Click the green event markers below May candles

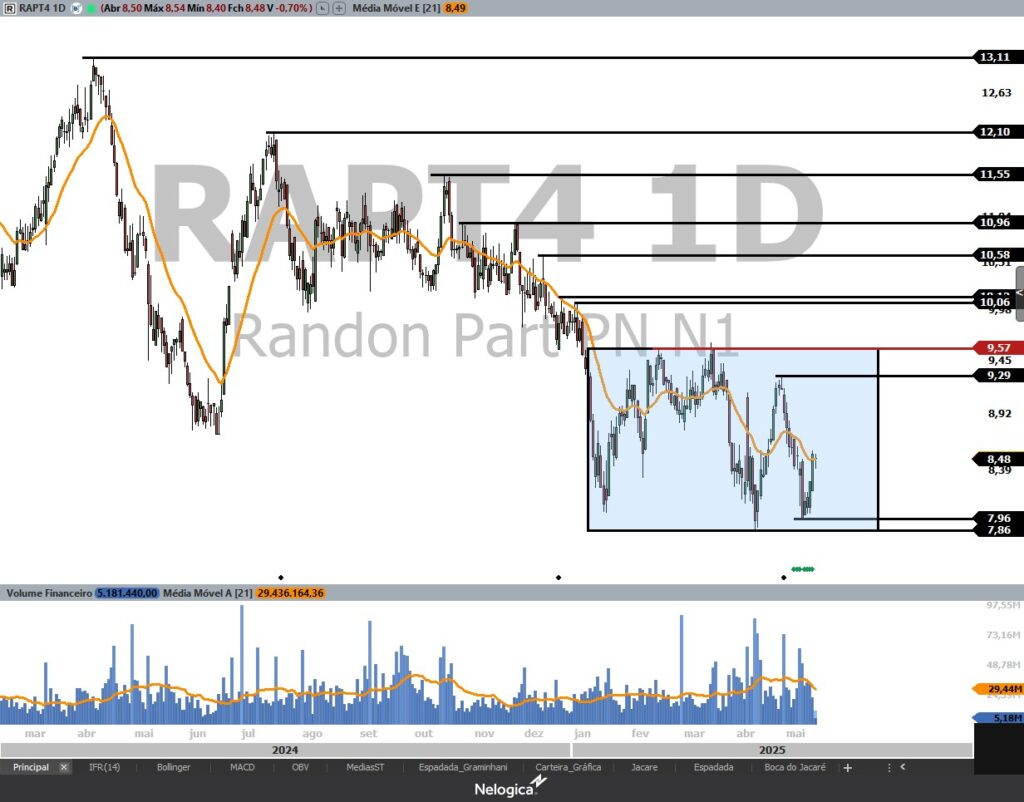(803, 569)
